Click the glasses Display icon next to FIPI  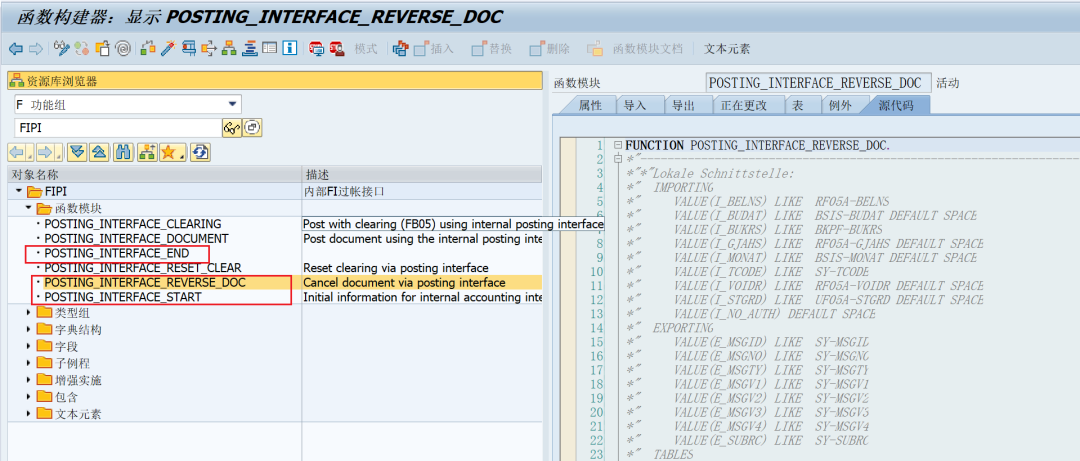pos(231,128)
